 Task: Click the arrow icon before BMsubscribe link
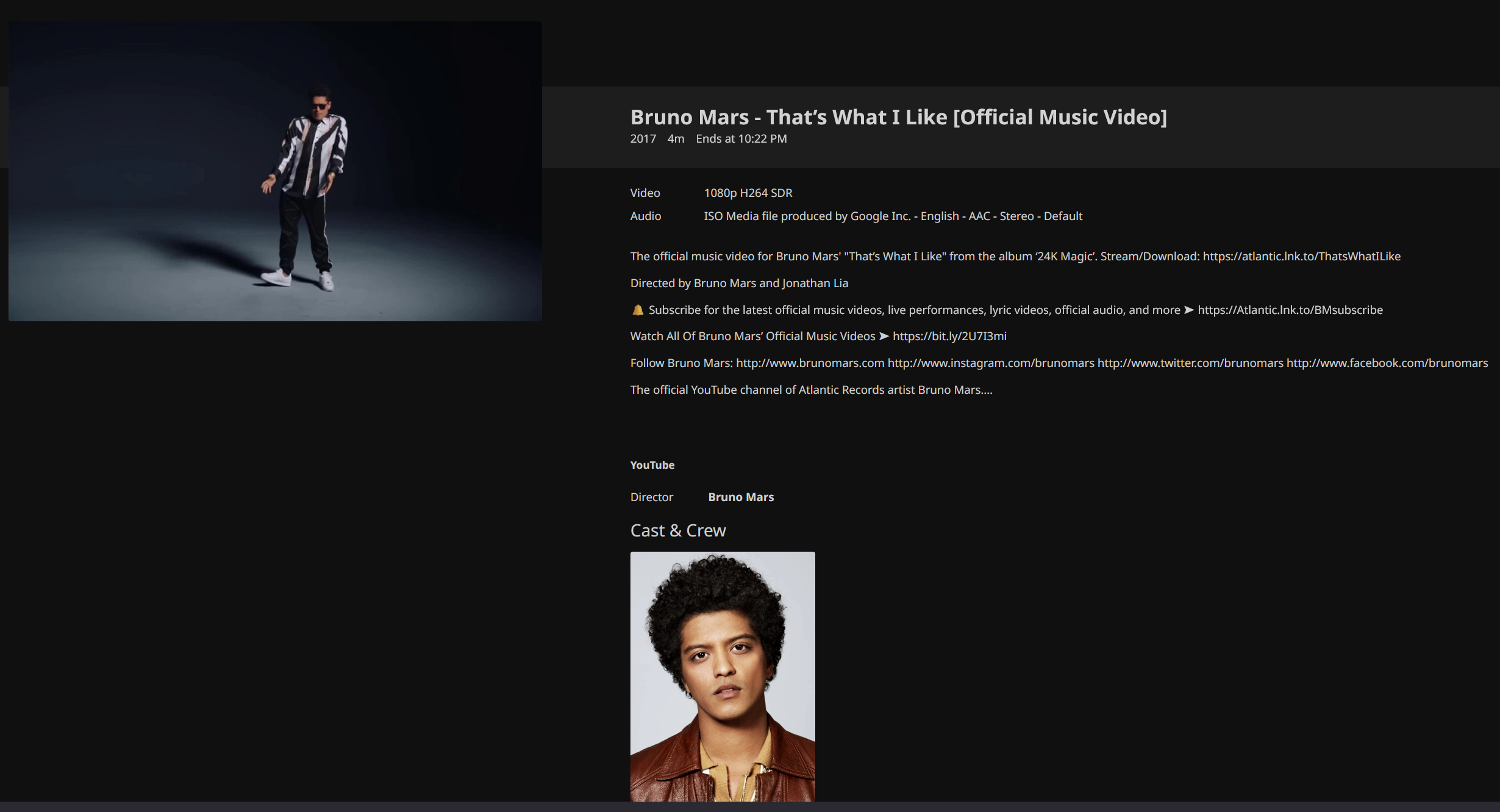[1188, 310]
